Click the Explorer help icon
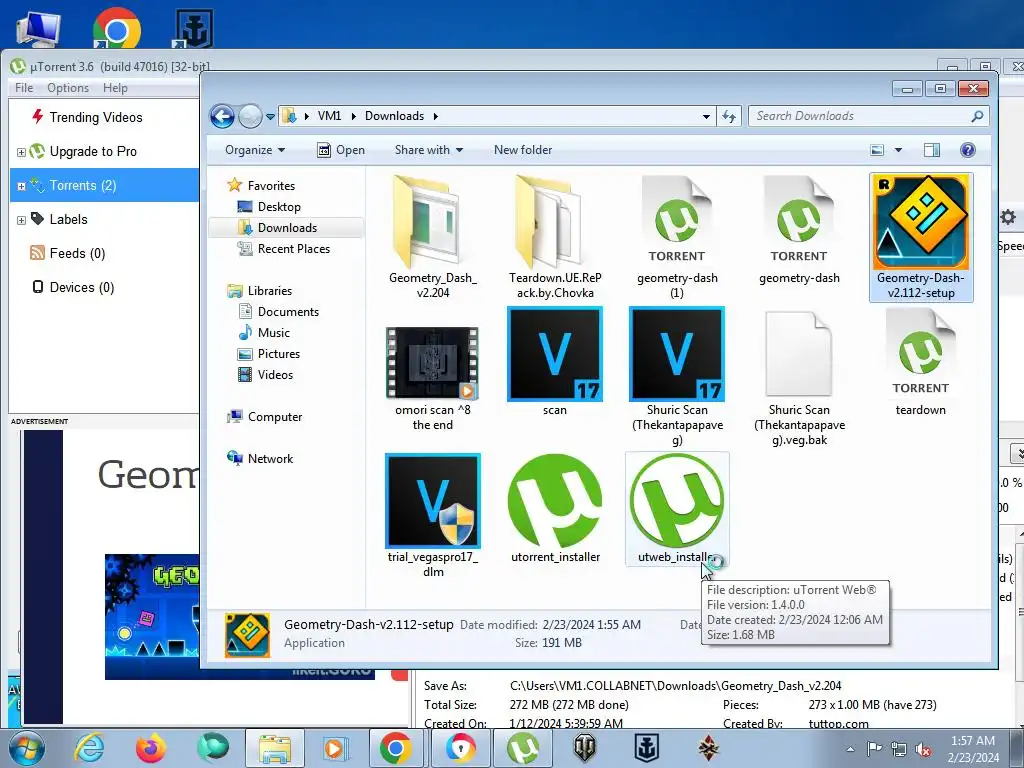The height and width of the screenshot is (768, 1024). (968, 150)
